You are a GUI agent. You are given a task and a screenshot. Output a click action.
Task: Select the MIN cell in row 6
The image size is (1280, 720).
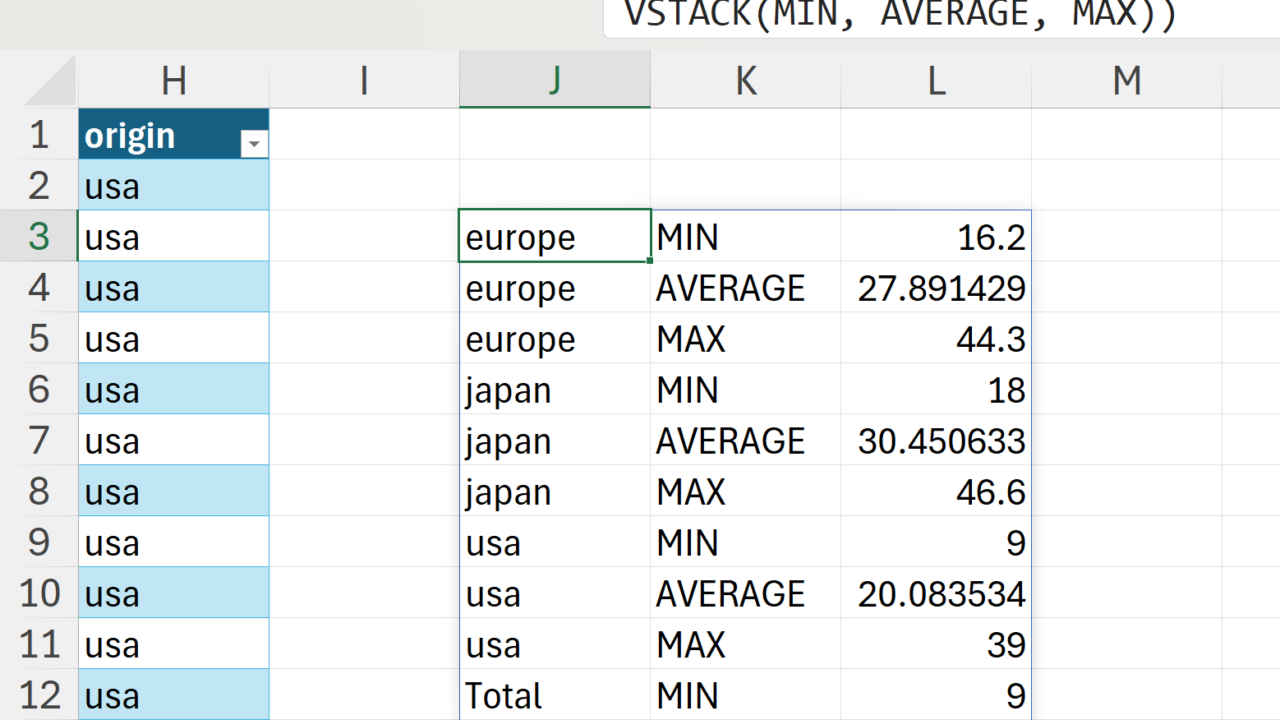click(745, 391)
